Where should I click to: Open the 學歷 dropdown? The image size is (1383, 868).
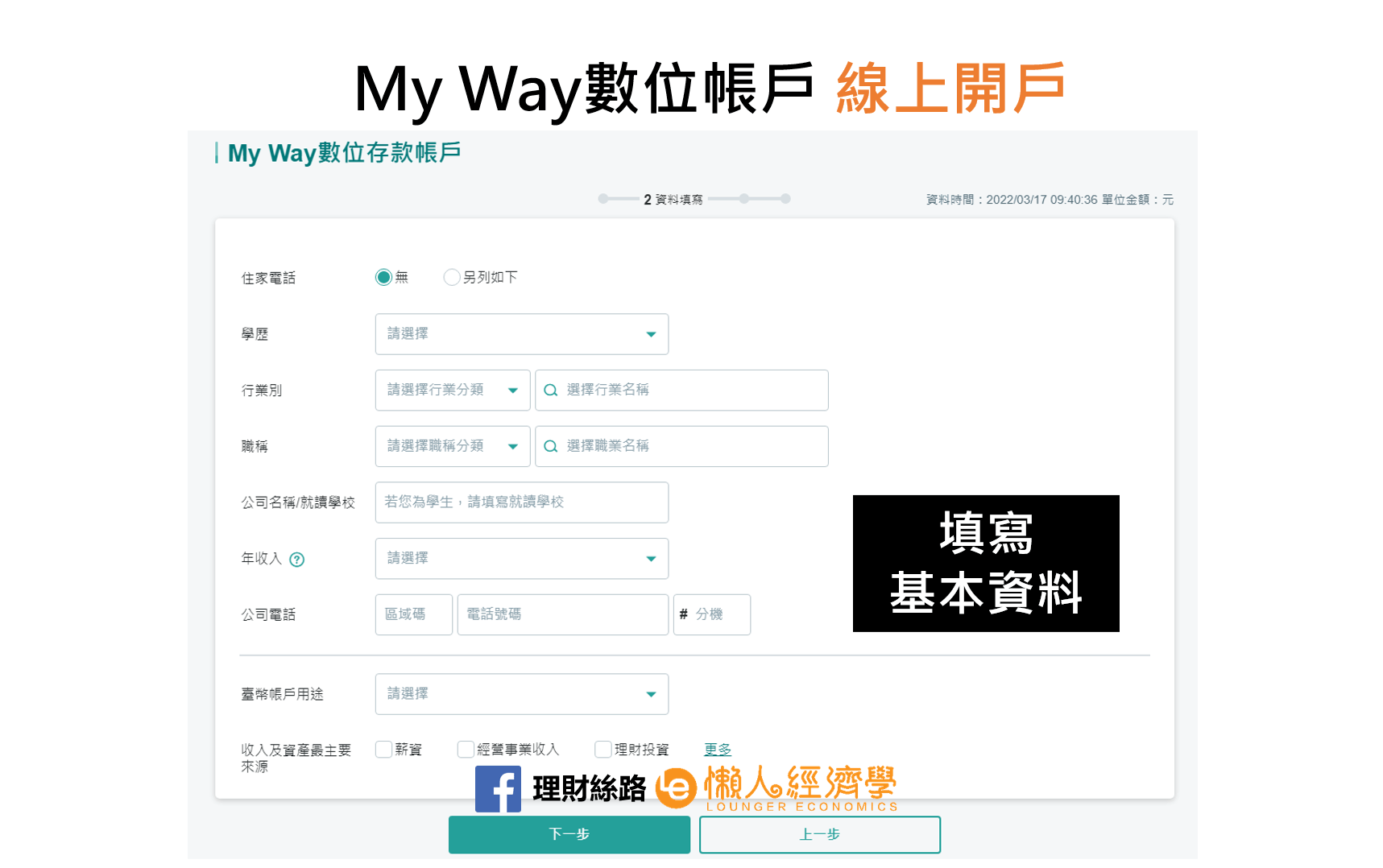point(522,334)
